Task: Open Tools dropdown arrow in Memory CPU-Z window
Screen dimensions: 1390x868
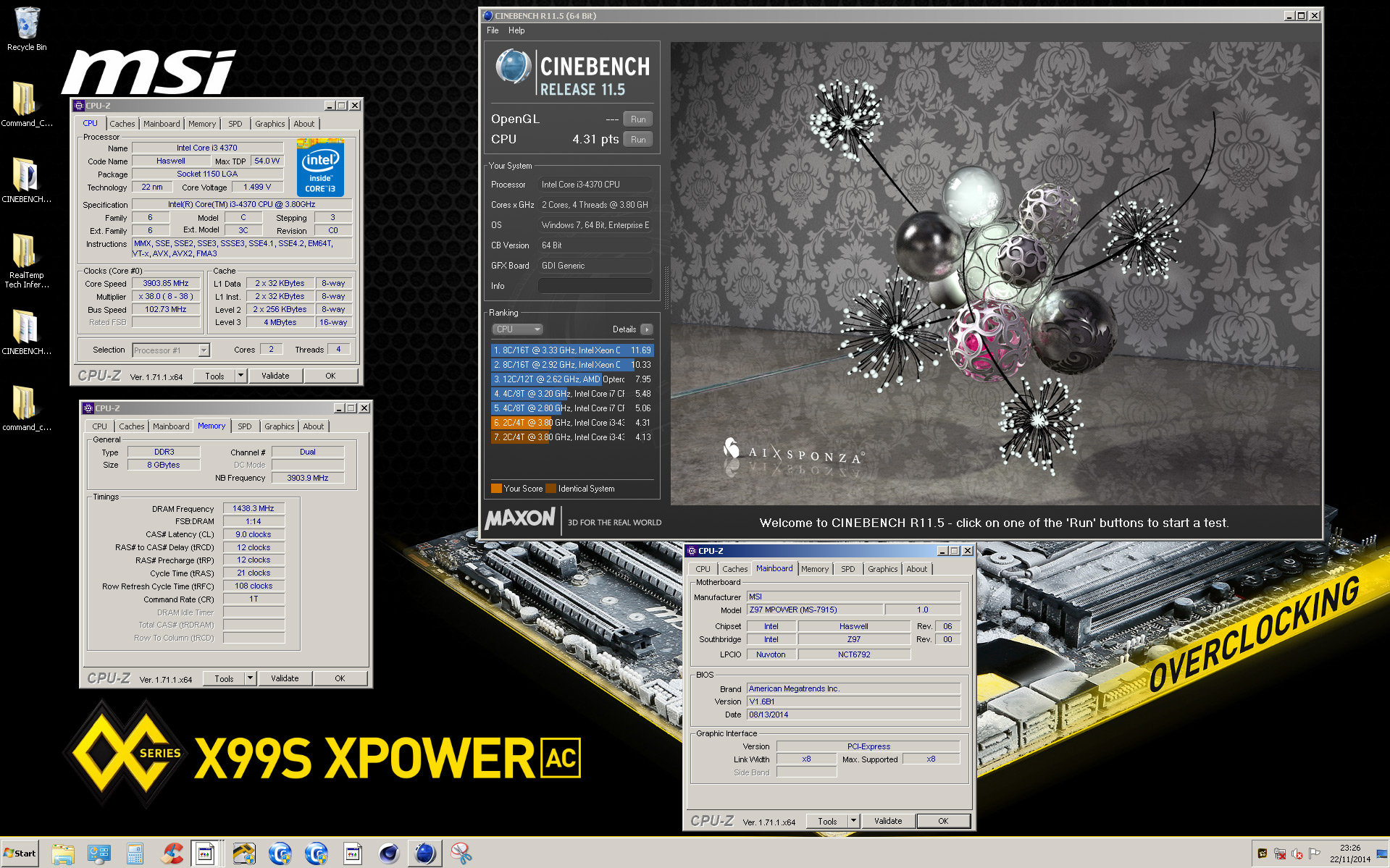Action: 251,678
